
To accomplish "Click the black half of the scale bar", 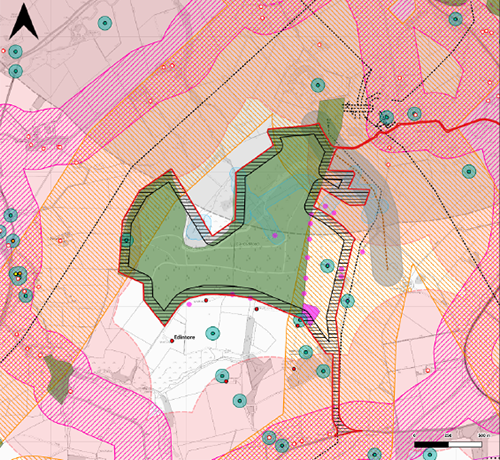I will 431,445.
